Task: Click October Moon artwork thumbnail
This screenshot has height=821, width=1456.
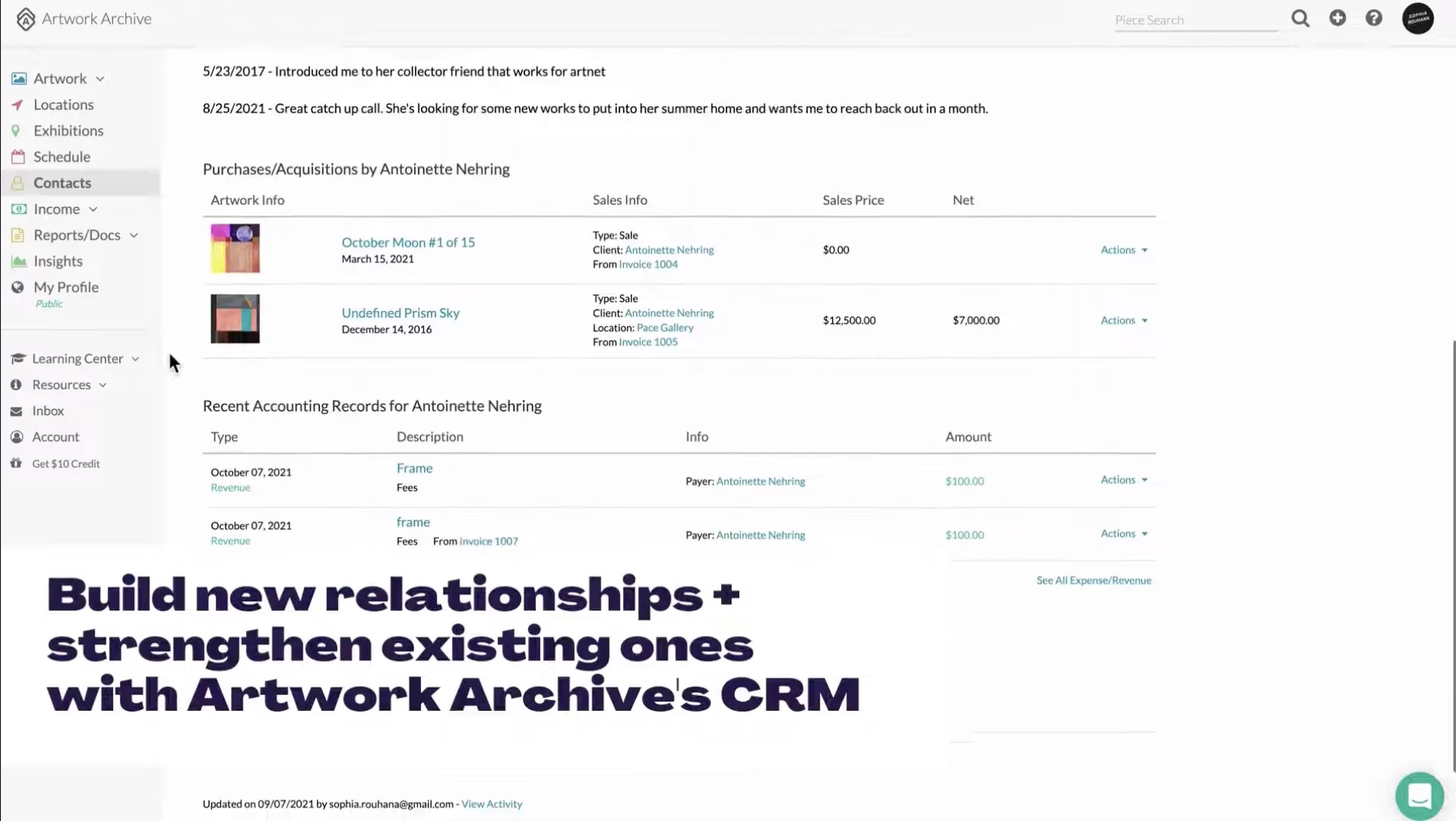Action: (235, 248)
